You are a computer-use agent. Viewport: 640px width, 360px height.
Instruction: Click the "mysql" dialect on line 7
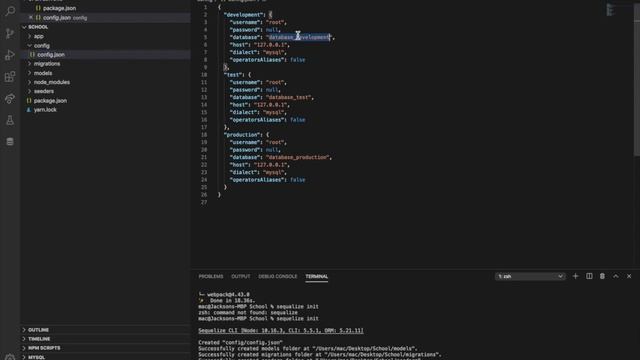tap(274, 52)
